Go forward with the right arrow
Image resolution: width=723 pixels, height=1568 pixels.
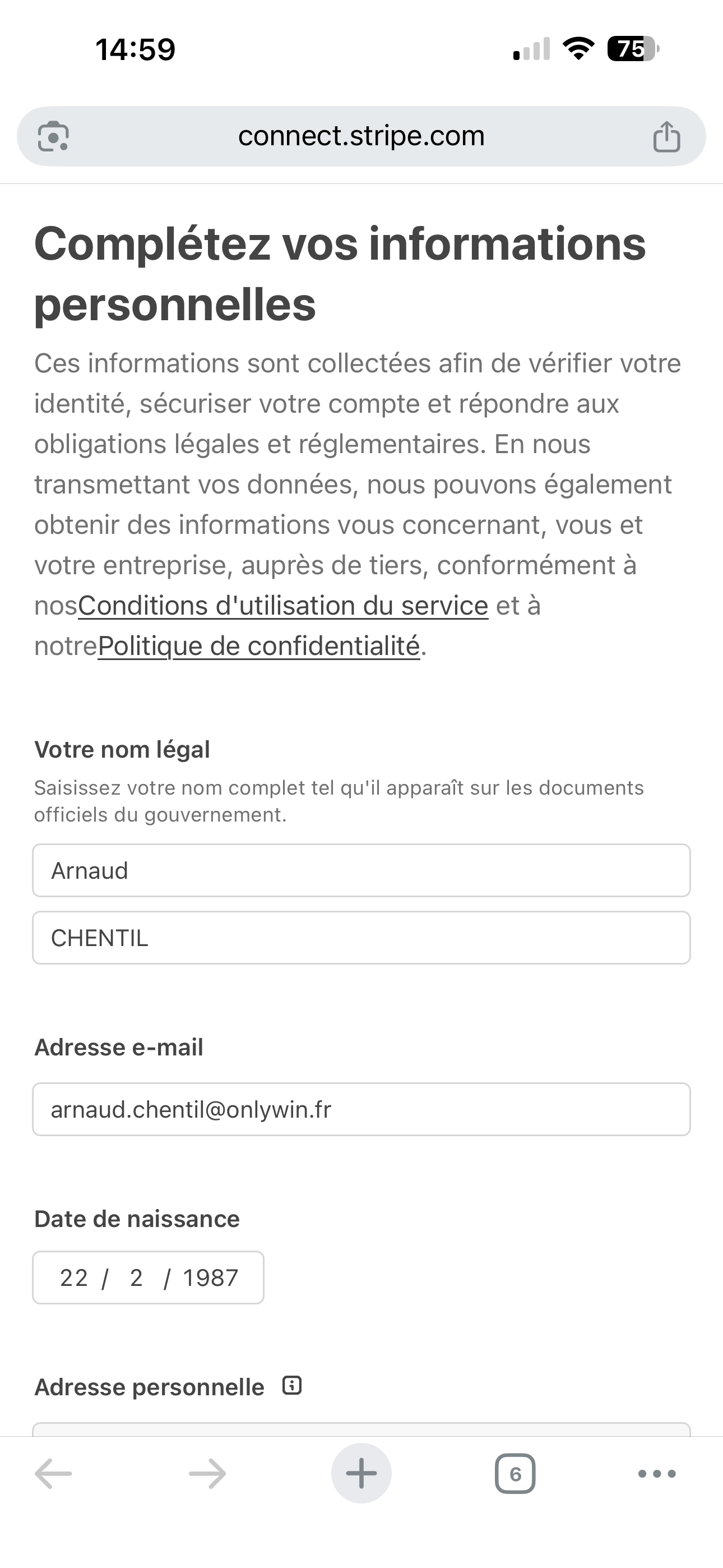click(x=207, y=1474)
